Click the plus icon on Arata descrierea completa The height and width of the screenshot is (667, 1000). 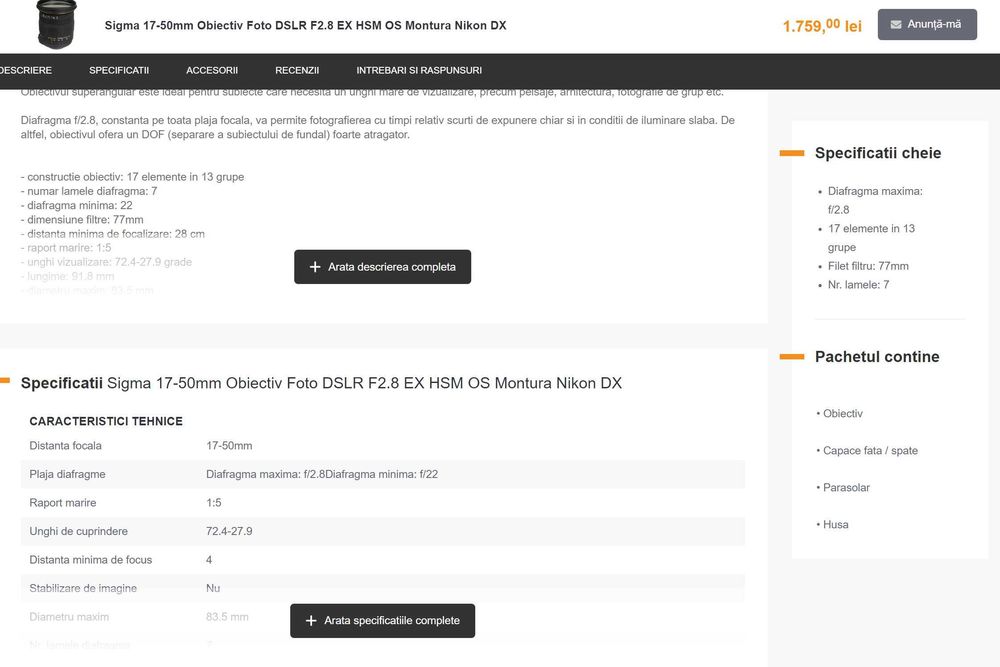314,267
